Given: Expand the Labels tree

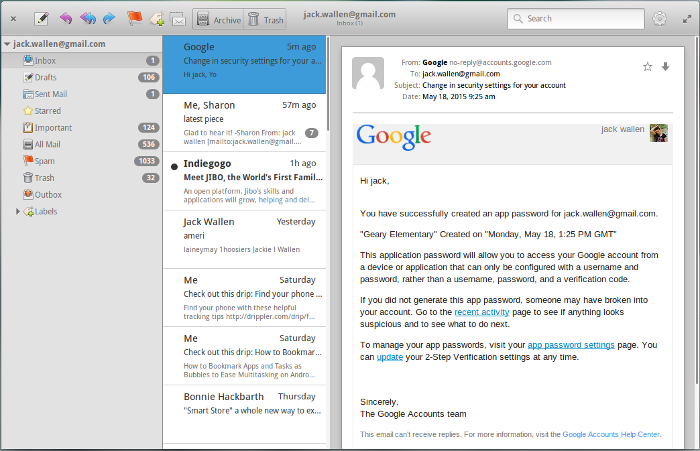Looking at the screenshot, I should (18, 211).
